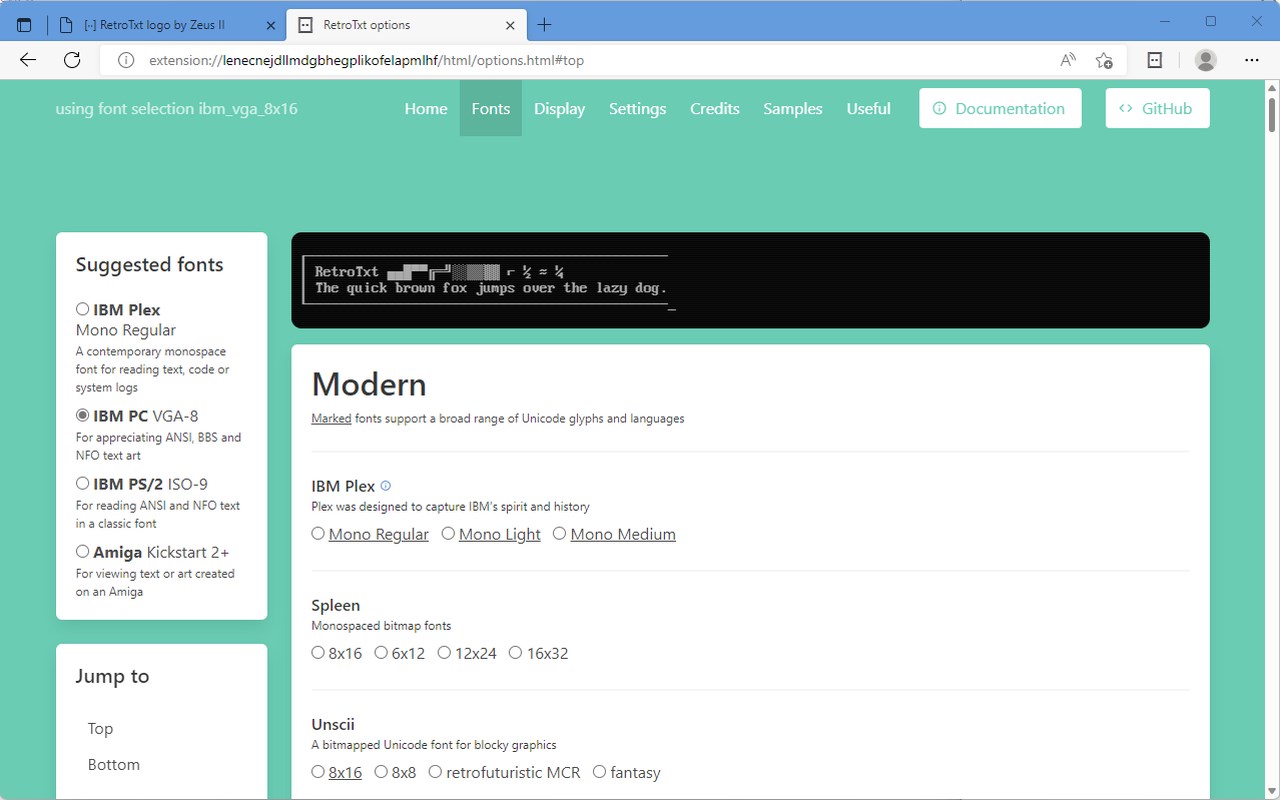Click the font preview sample box
Image resolution: width=1280 pixels, height=800 pixels.
(x=750, y=280)
